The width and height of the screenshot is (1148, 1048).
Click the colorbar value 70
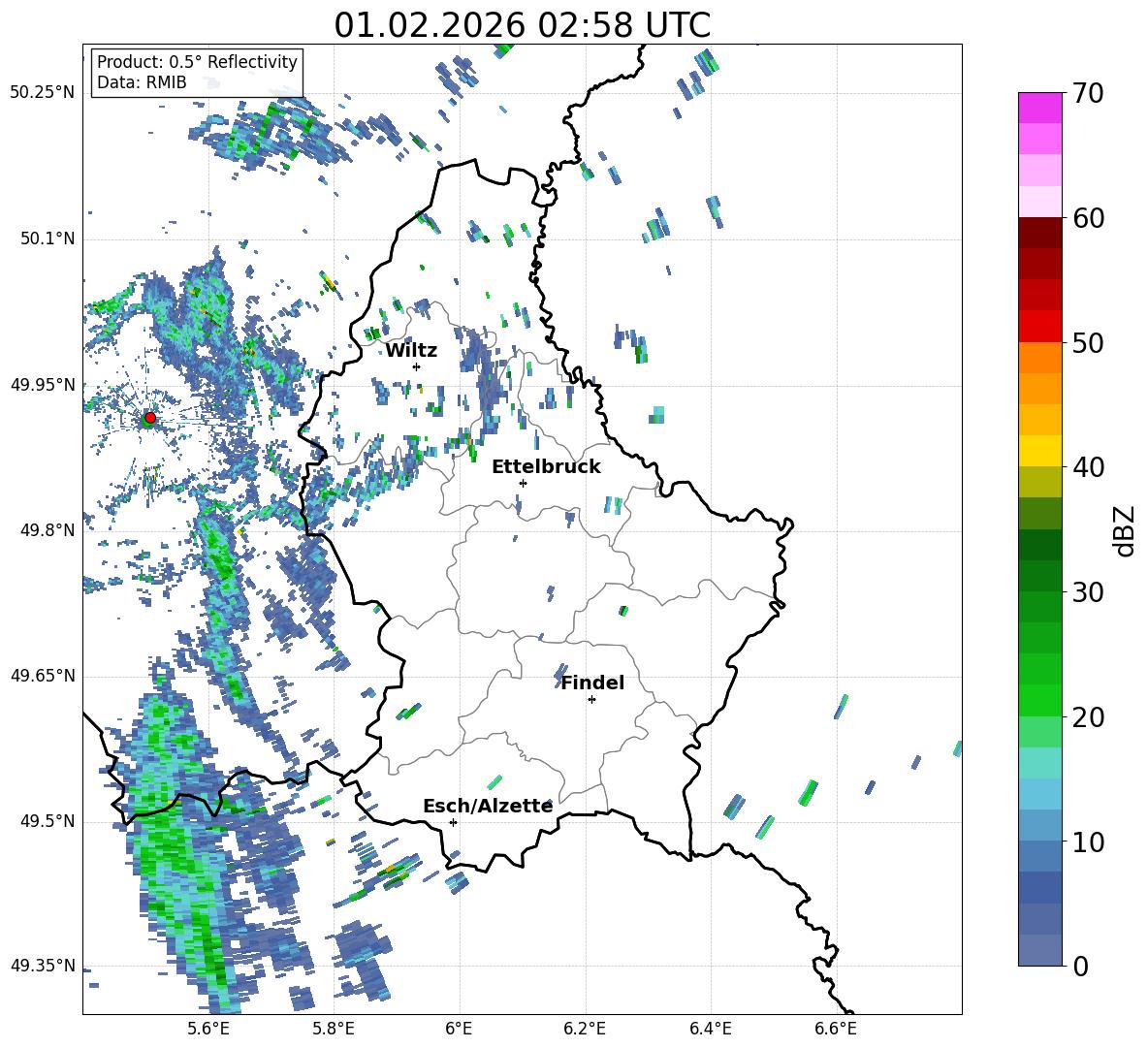(1087, 94)
